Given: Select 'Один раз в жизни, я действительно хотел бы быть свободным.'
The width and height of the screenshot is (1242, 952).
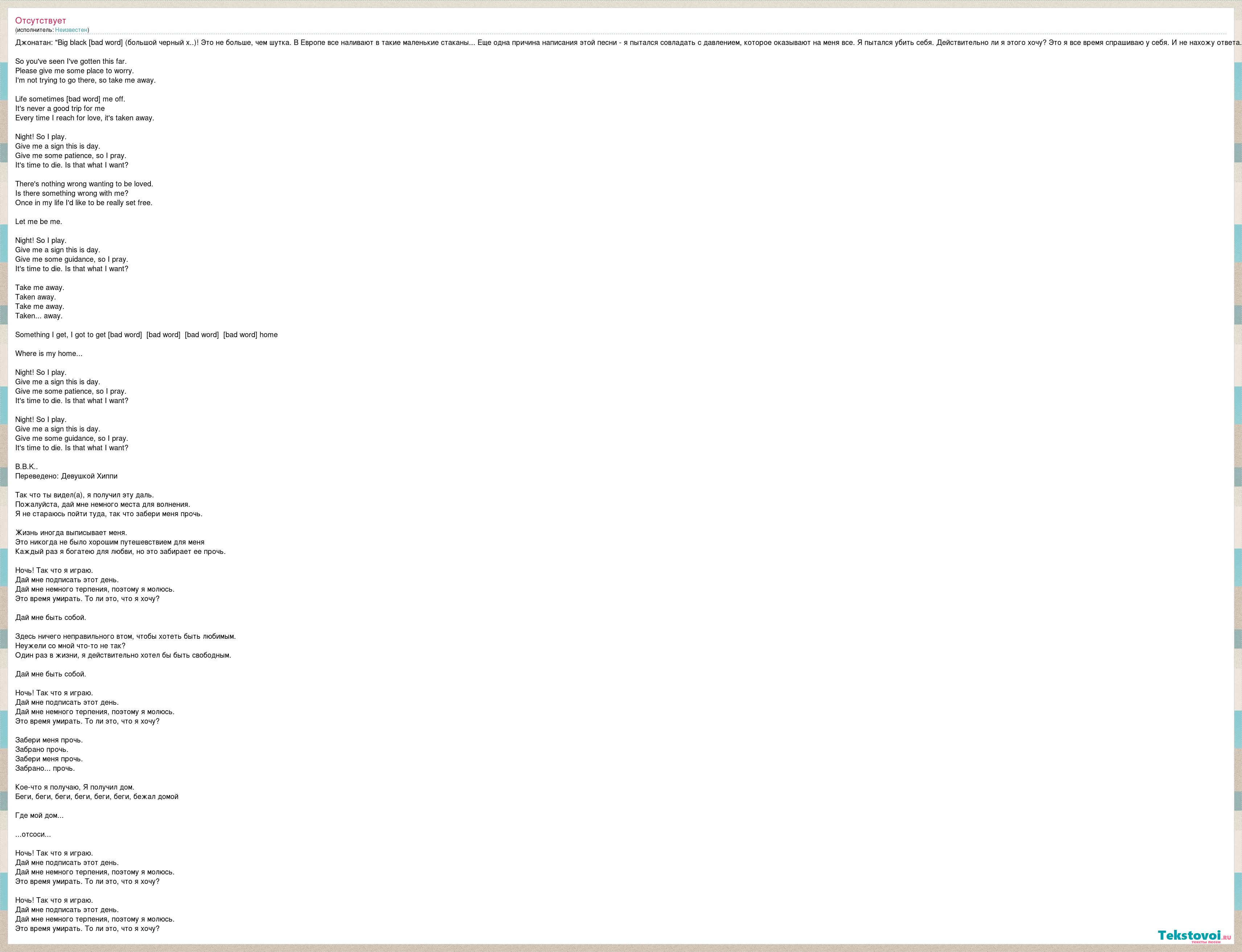Looking at the screenshot, I should [123, 656].
